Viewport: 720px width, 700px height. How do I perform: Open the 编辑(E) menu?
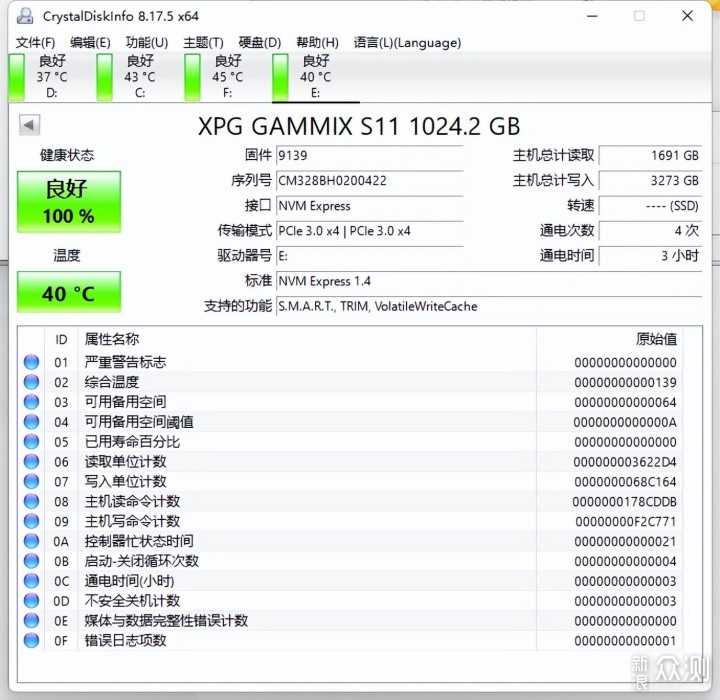[x=90, y=43]
